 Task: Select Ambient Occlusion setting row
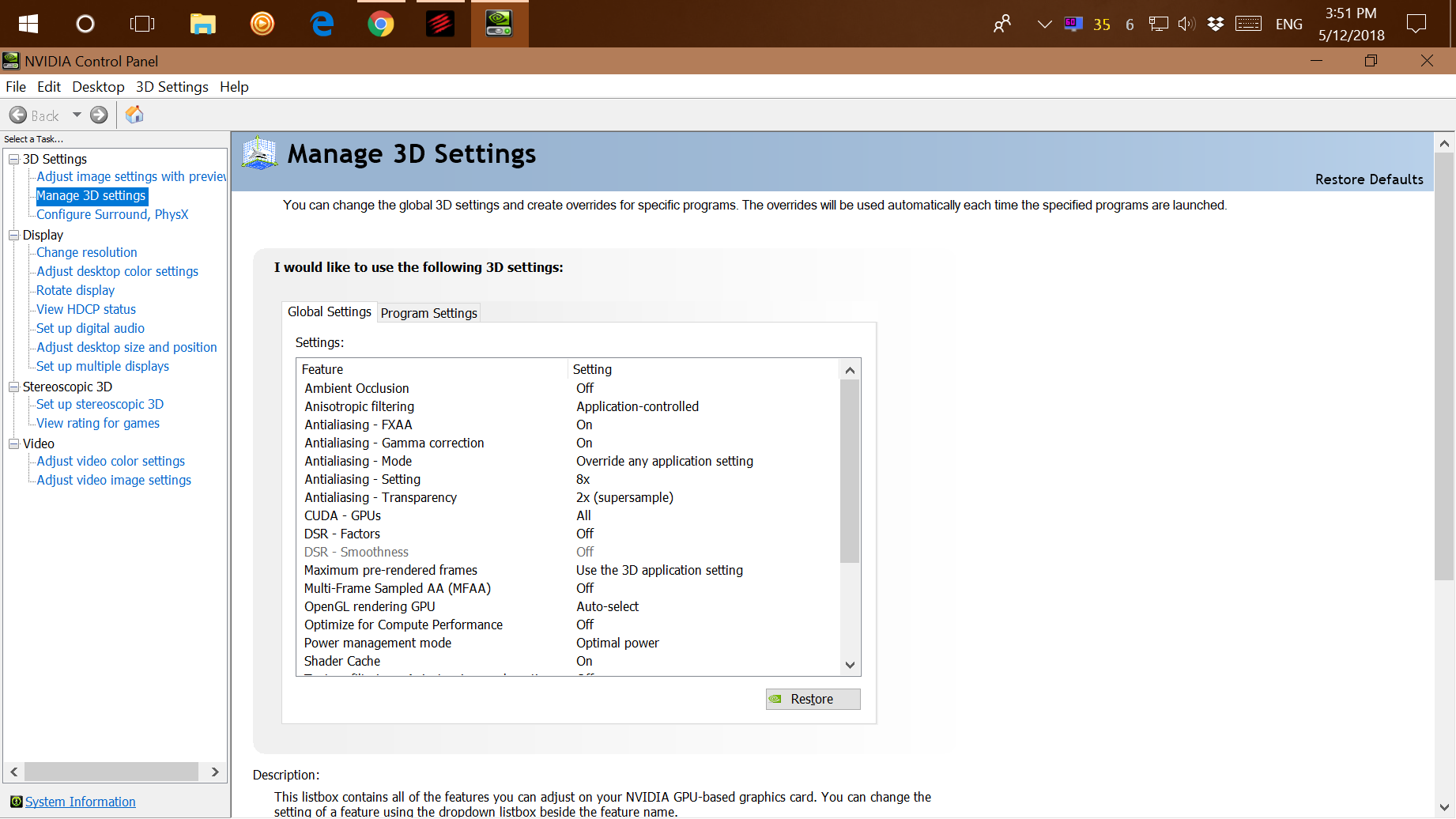point(569,389)
